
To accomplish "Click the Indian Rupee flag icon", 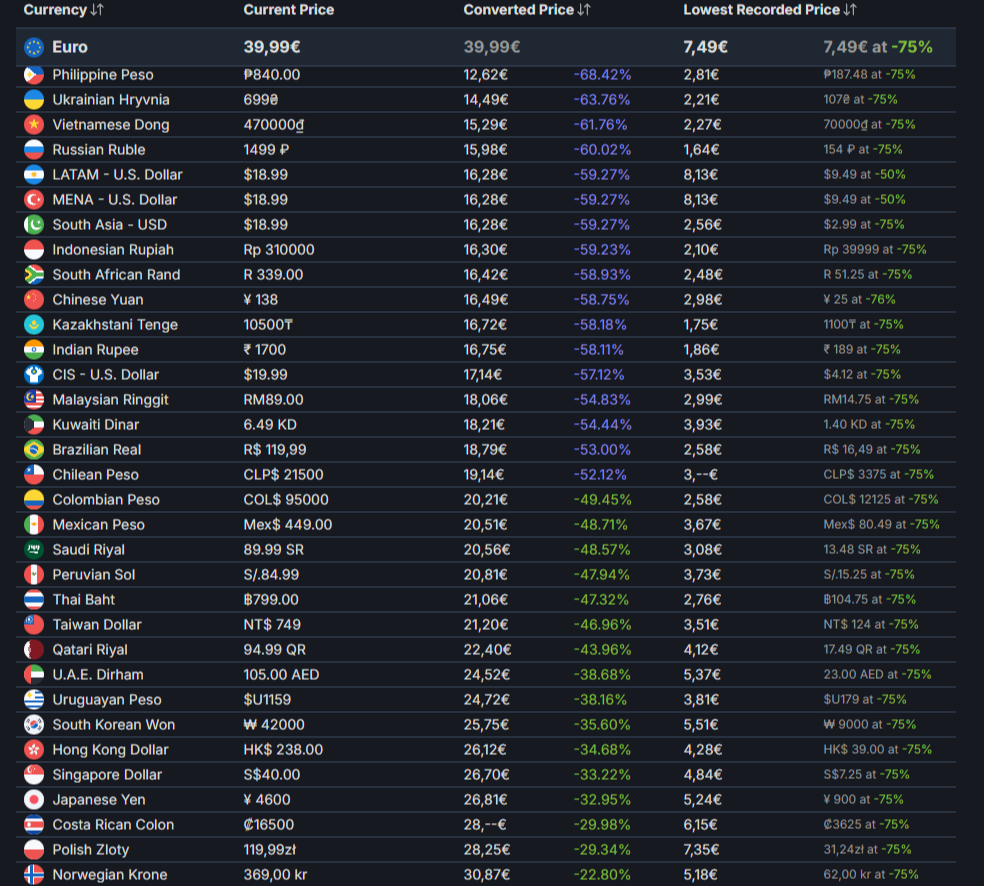I will tap(34, 350).
